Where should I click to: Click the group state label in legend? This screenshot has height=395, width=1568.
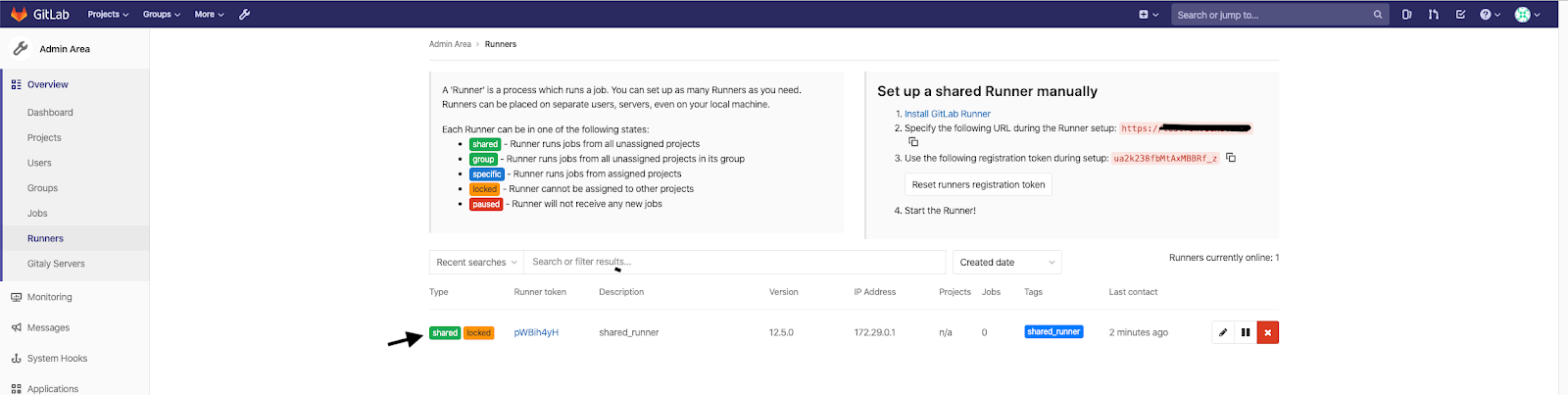point(484,159)
